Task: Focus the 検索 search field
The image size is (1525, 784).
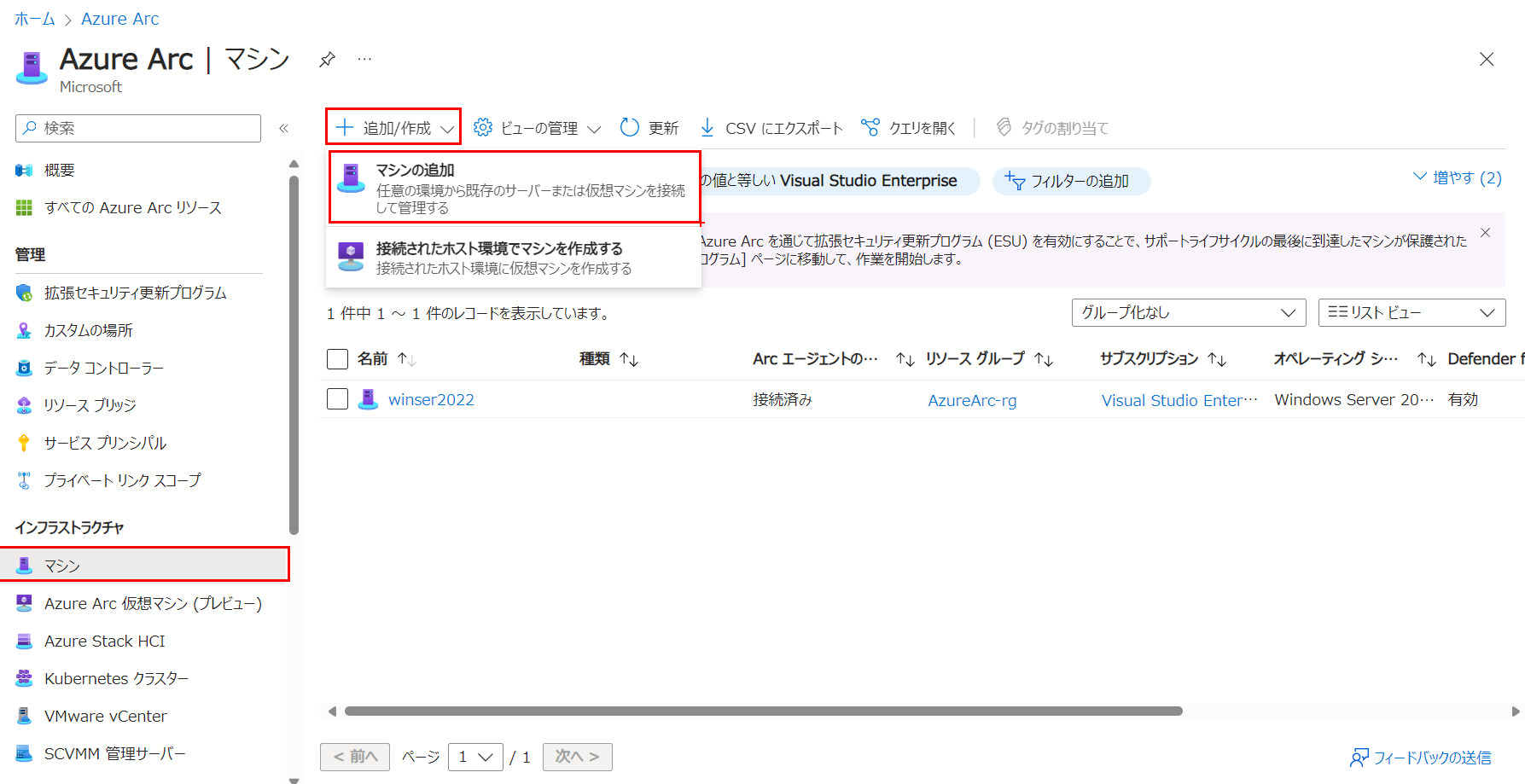Action: [138, 128]
